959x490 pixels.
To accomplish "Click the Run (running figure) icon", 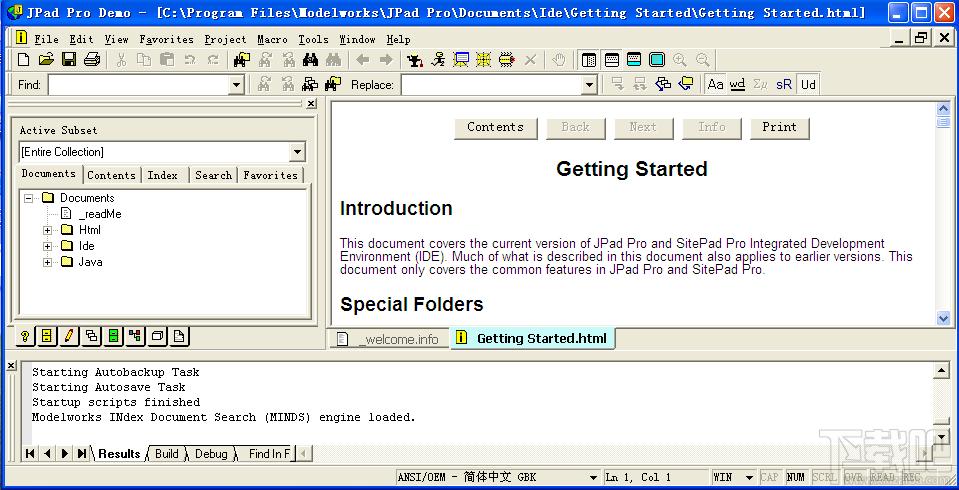I will pyautogui.click(x=438, y=59).
